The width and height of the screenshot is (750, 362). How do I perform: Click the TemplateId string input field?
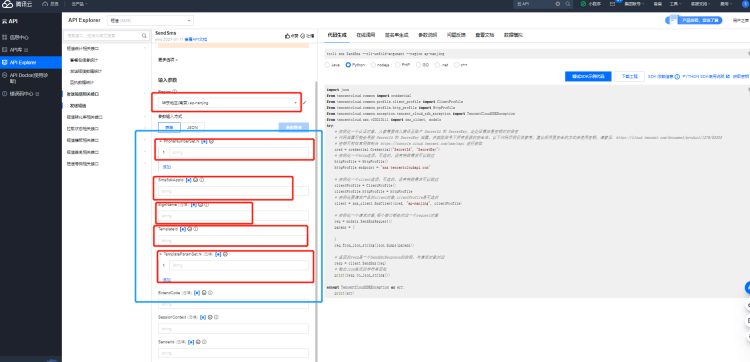(x=233, y=241)
